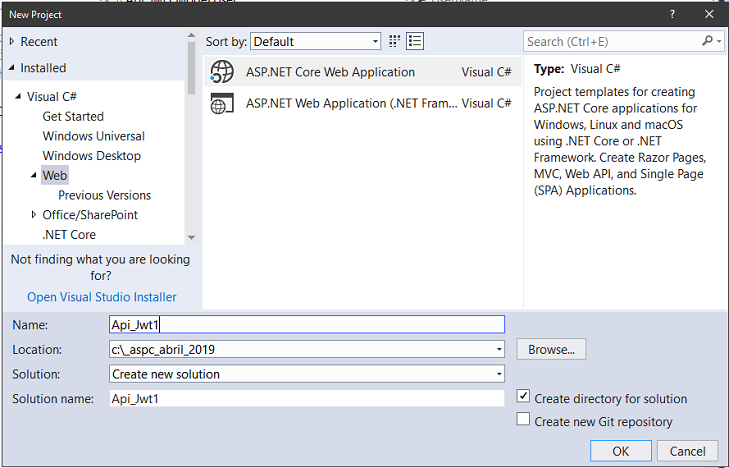
Task: Click OK to create the project
Action: [621, 451]
